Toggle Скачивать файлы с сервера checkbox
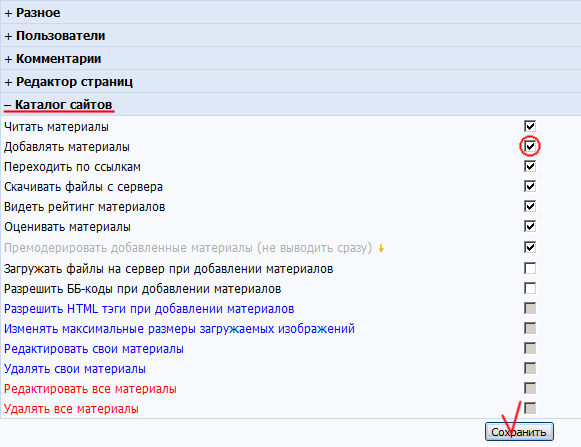This screenshot has width=581, height=447. [x=530, y=186]
